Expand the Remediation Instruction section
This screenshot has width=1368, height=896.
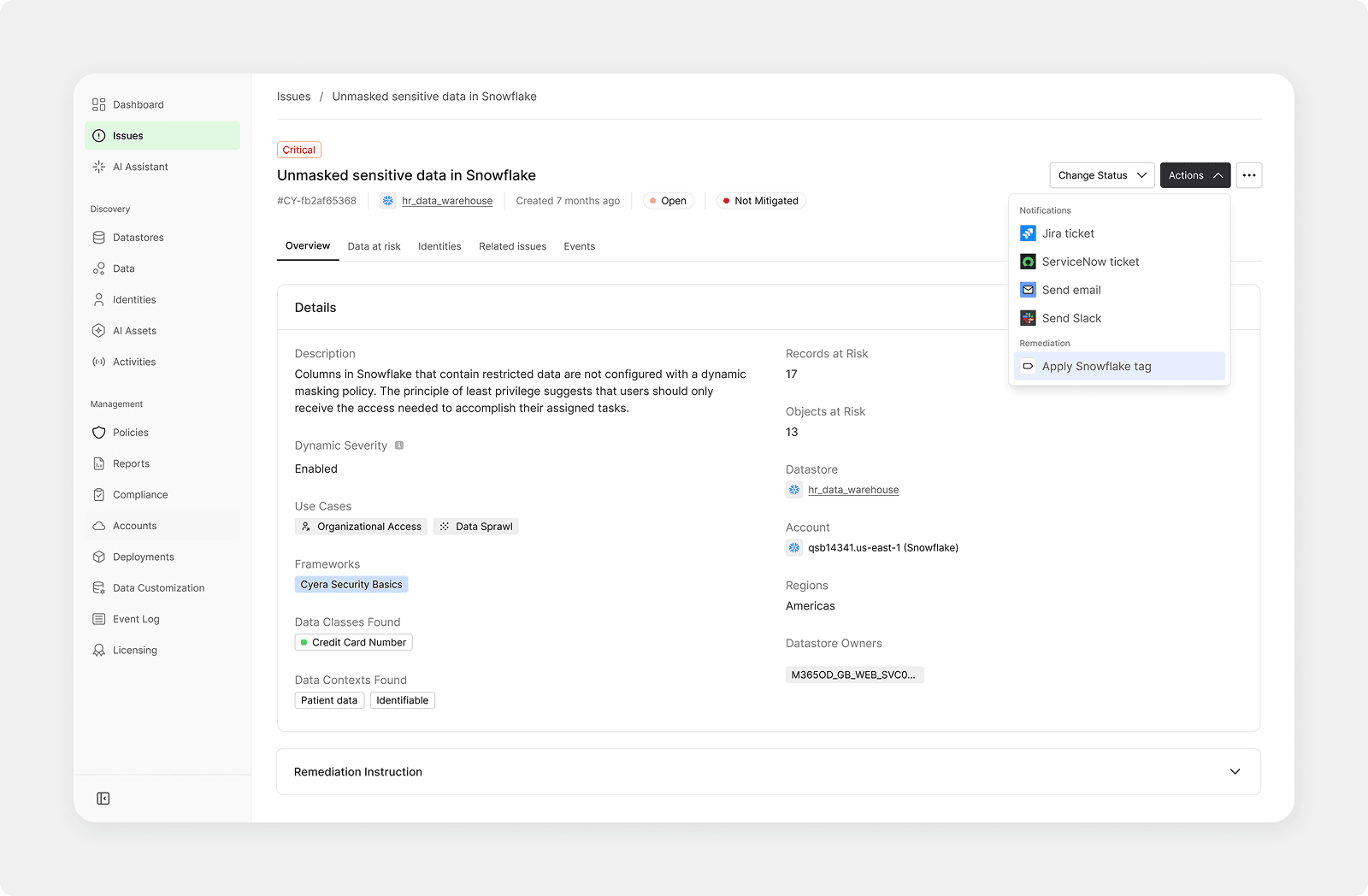point(1235,771)
